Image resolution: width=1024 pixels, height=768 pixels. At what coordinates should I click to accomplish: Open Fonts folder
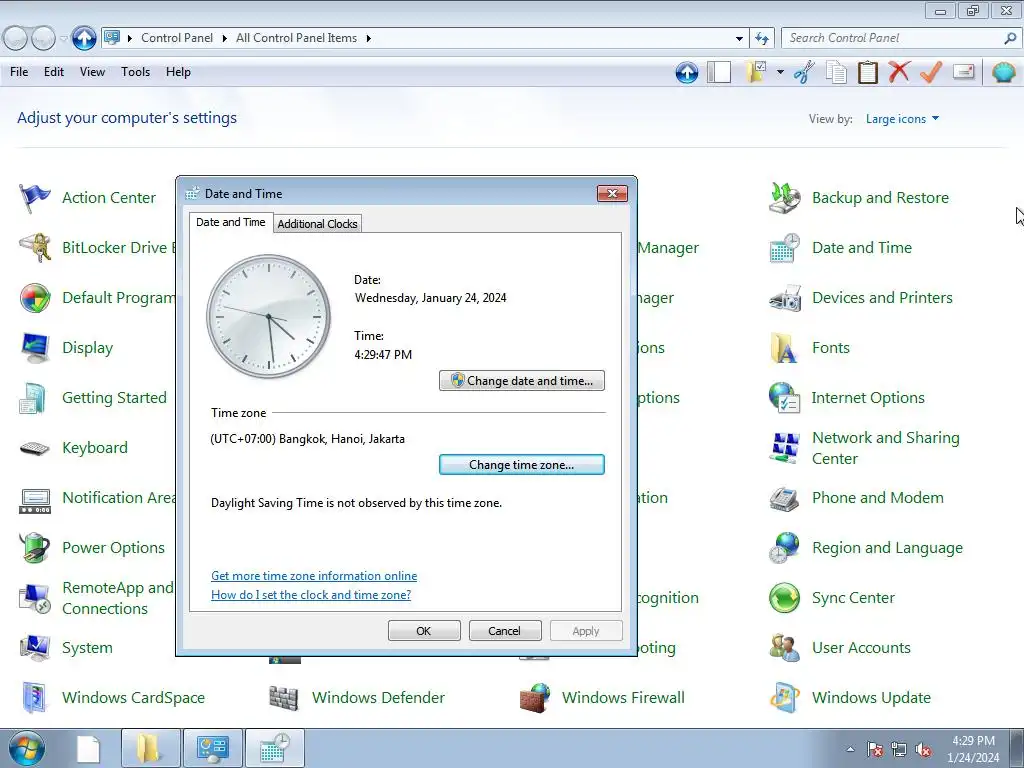(x=810, y=348)
